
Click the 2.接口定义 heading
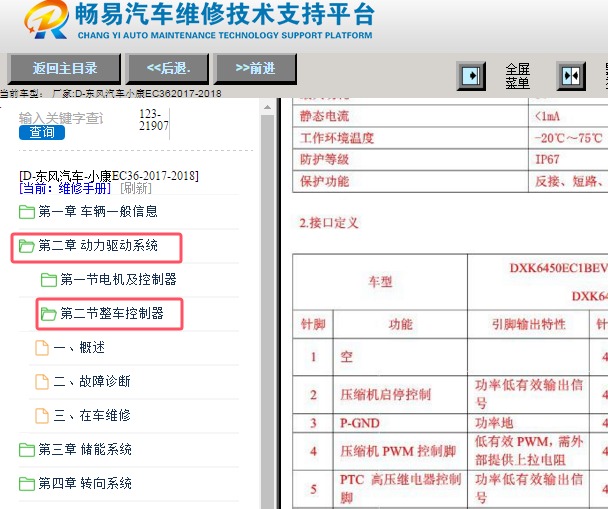[x=328, y=223]
